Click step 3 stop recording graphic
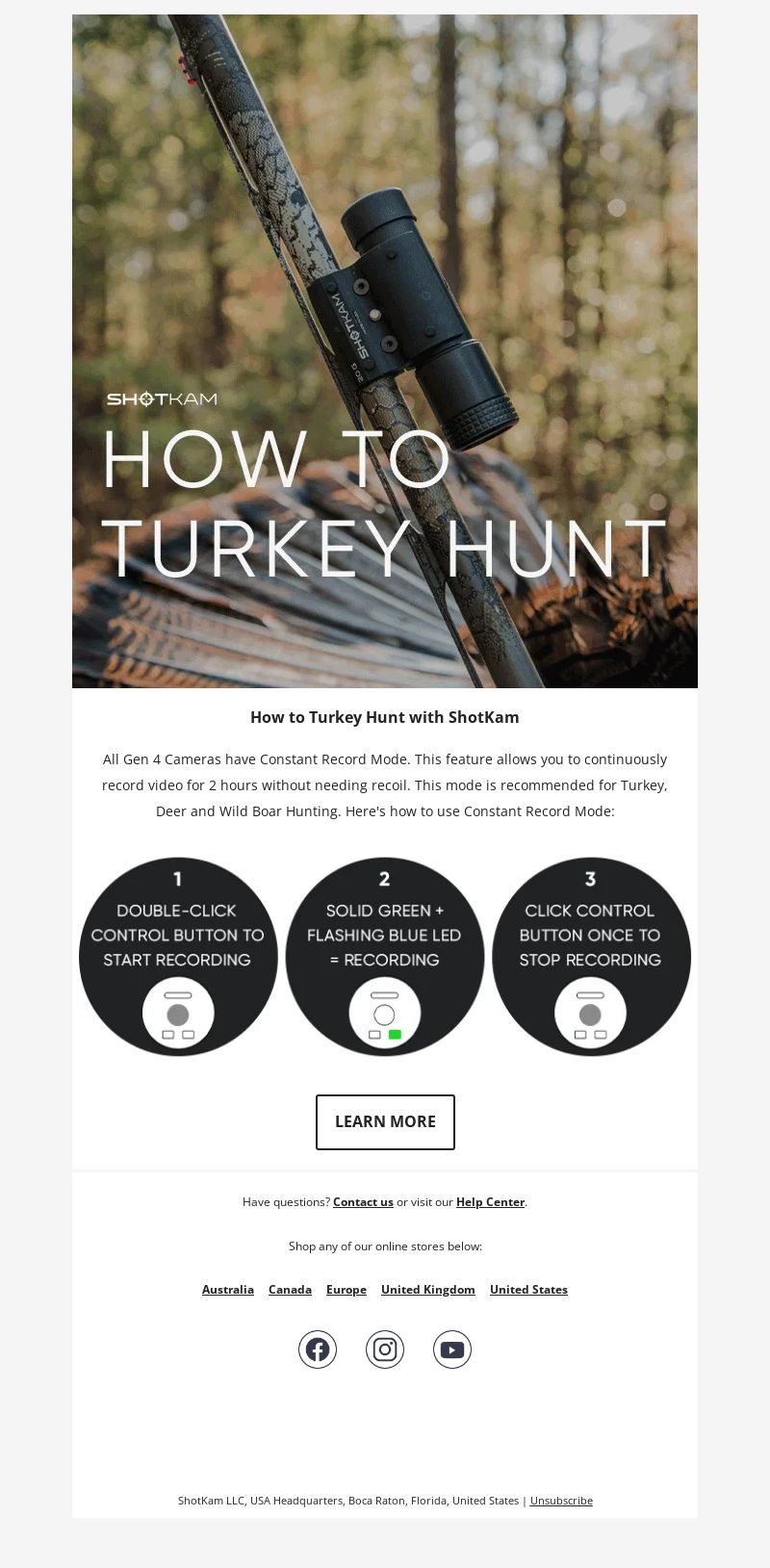 [591, 957]
